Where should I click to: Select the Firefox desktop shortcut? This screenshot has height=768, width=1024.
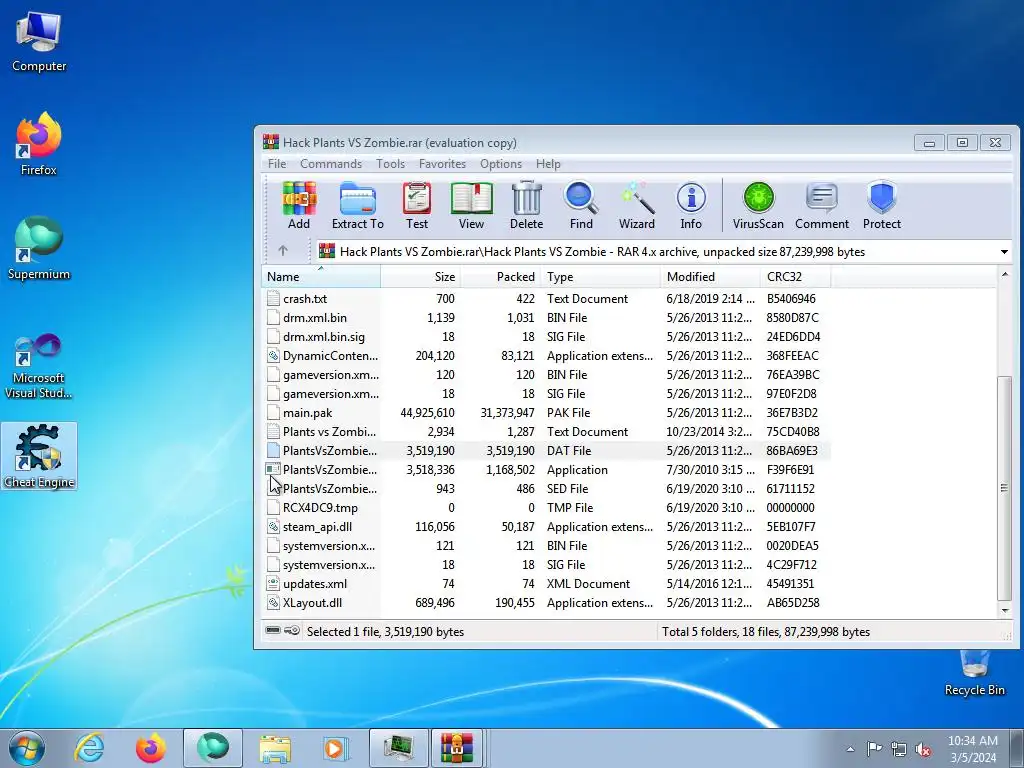point(39,144)
